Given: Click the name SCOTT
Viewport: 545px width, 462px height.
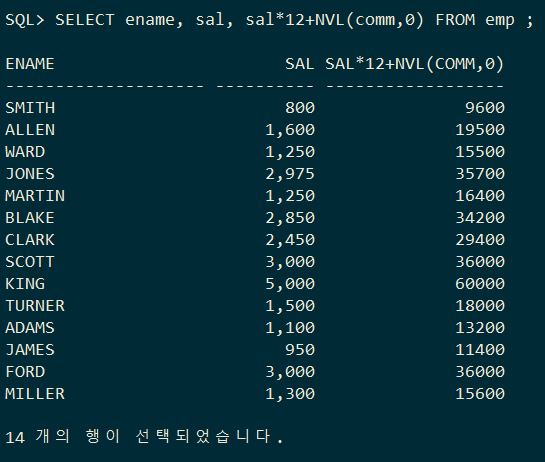Looking at the screenshot, I should click(30, 262).
